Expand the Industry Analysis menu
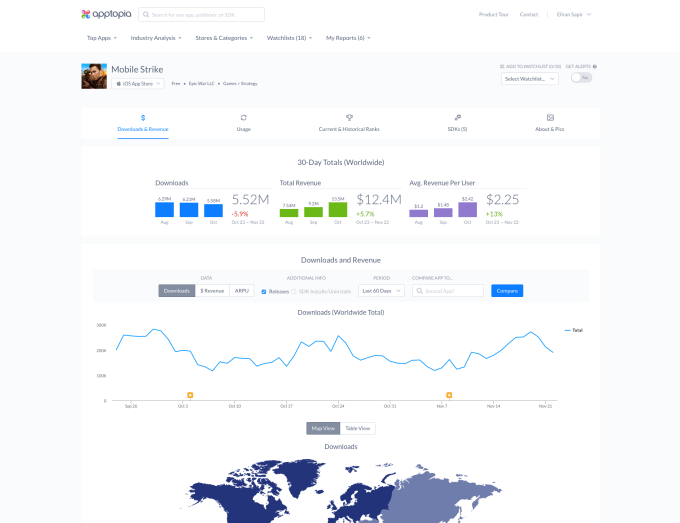The height and width of the screenshot is (523, 680). tap(156, 38)
